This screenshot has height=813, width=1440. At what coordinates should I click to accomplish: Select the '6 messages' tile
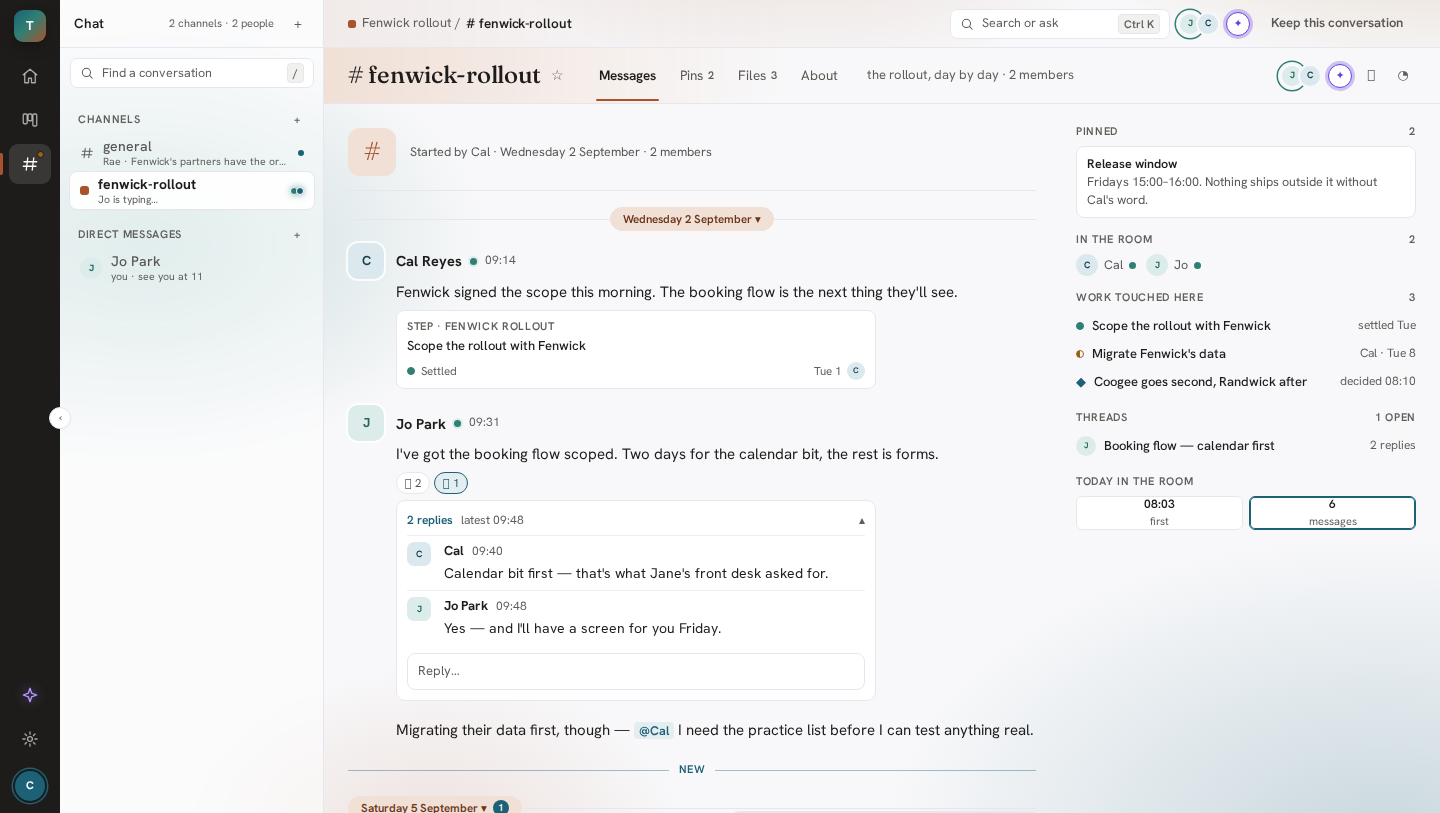(1332, 513)
